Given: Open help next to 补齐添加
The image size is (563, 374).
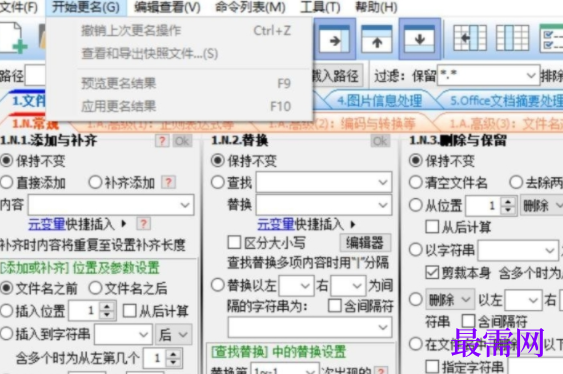Looking at the screenshot, I should [168, 182].
